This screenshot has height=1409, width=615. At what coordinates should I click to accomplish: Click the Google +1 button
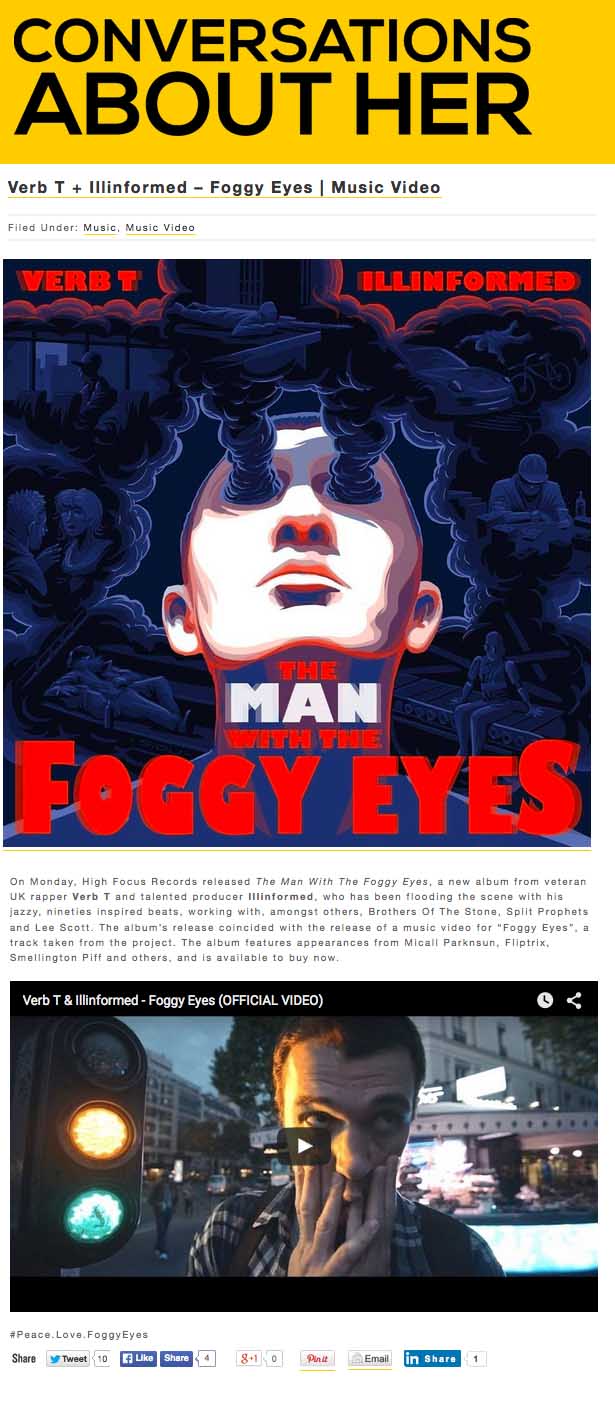click(249, 1359)
